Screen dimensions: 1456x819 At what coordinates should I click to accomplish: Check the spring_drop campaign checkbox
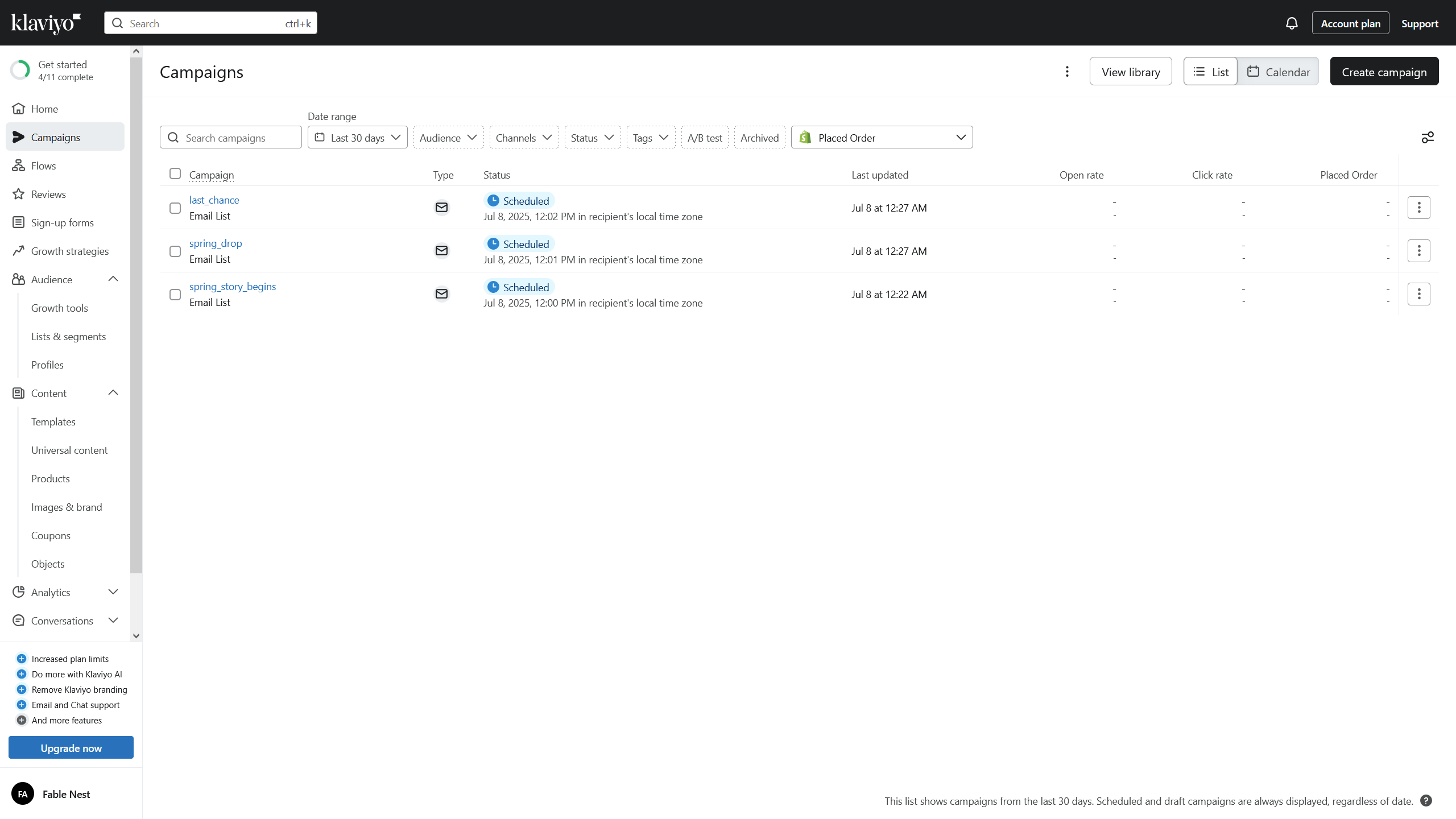point(175,251)
